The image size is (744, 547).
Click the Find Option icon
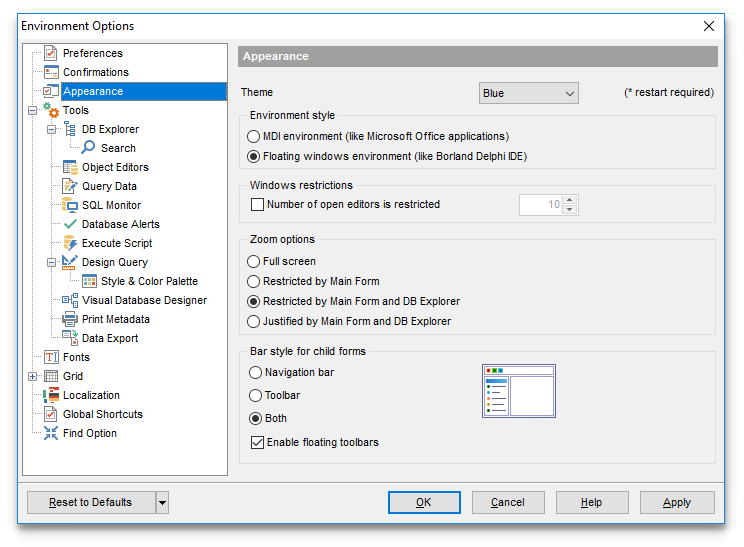pyautogui.click(x=51, y=433)
